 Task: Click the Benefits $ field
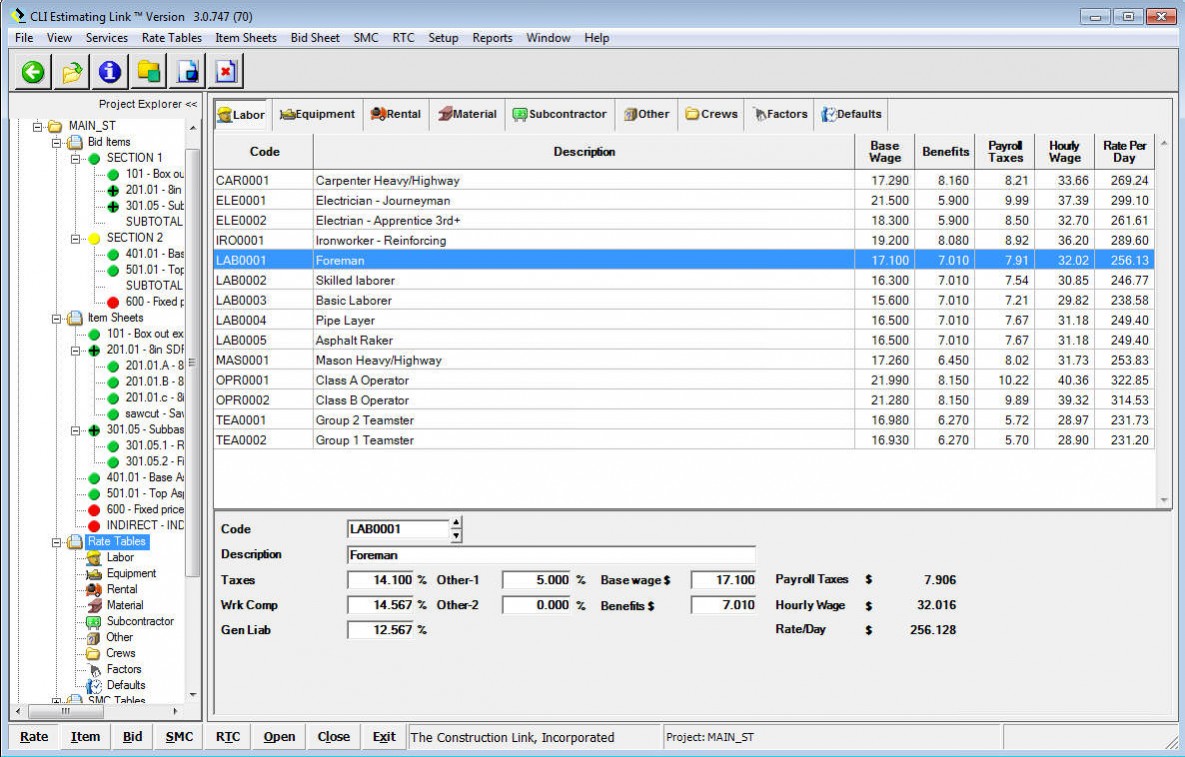(723, 605)
